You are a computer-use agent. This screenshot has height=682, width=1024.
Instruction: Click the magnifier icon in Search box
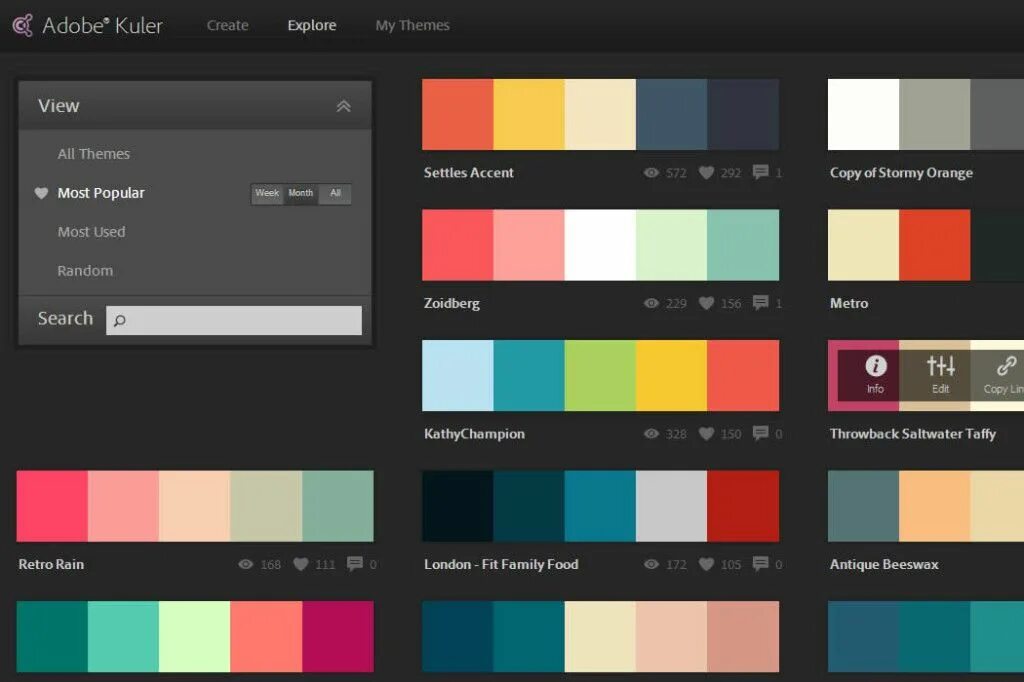(x=120, y=321)
